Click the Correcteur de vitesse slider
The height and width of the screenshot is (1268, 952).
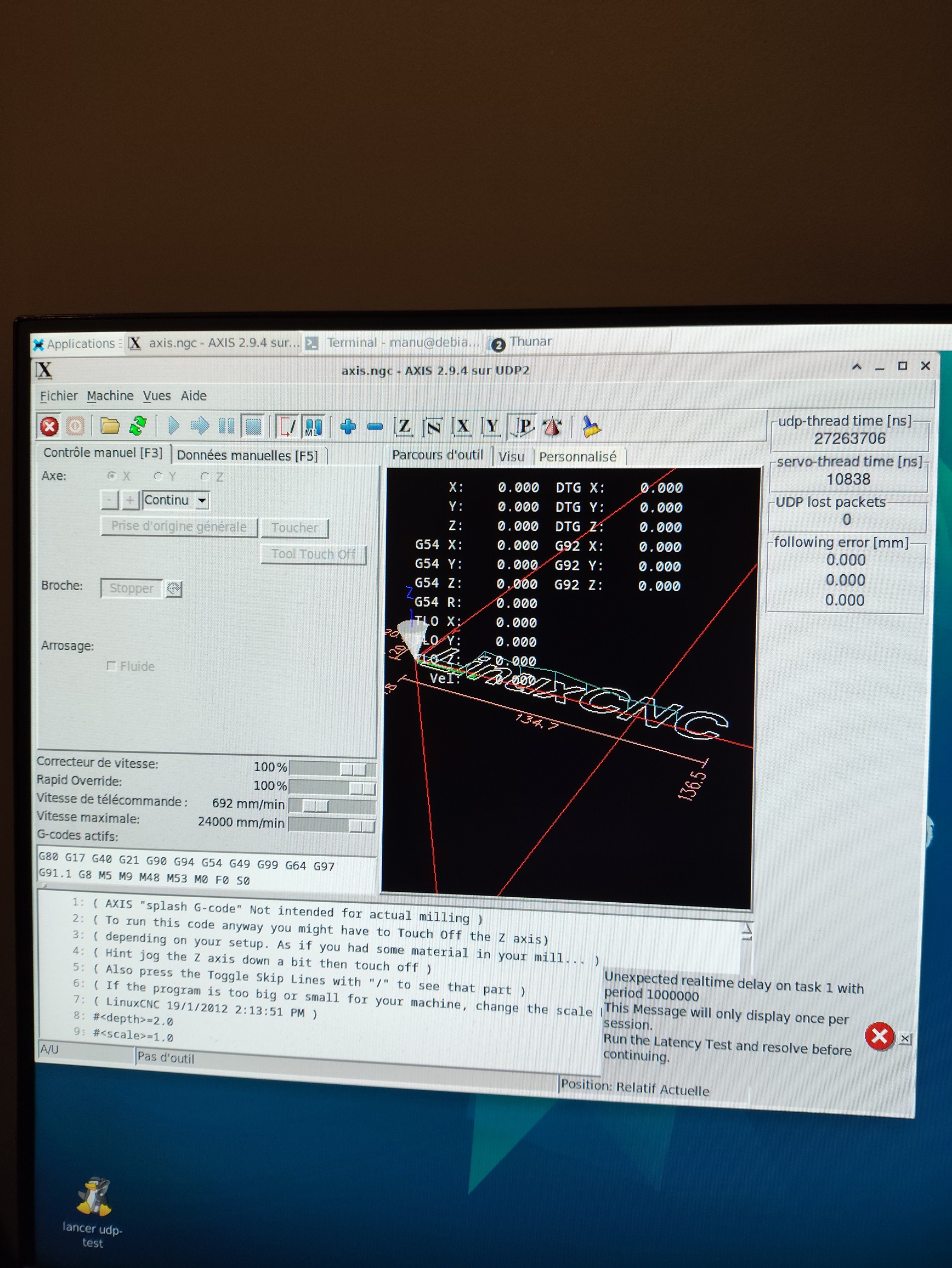click(332, 768)
